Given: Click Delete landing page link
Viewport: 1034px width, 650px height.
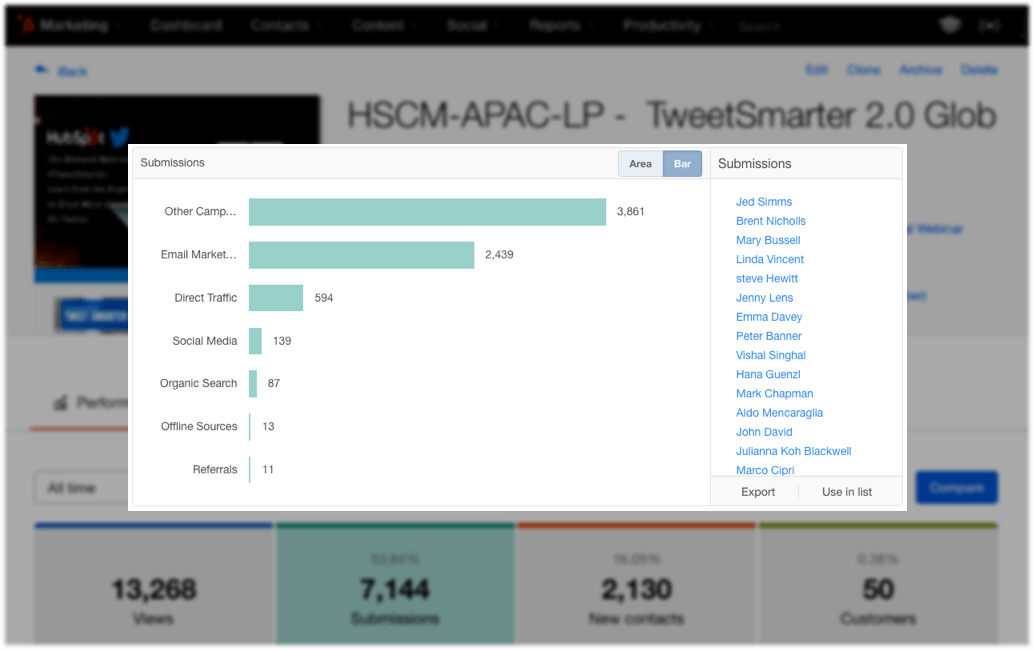Looking at the screenshot, I should click(x=979, y=69).
